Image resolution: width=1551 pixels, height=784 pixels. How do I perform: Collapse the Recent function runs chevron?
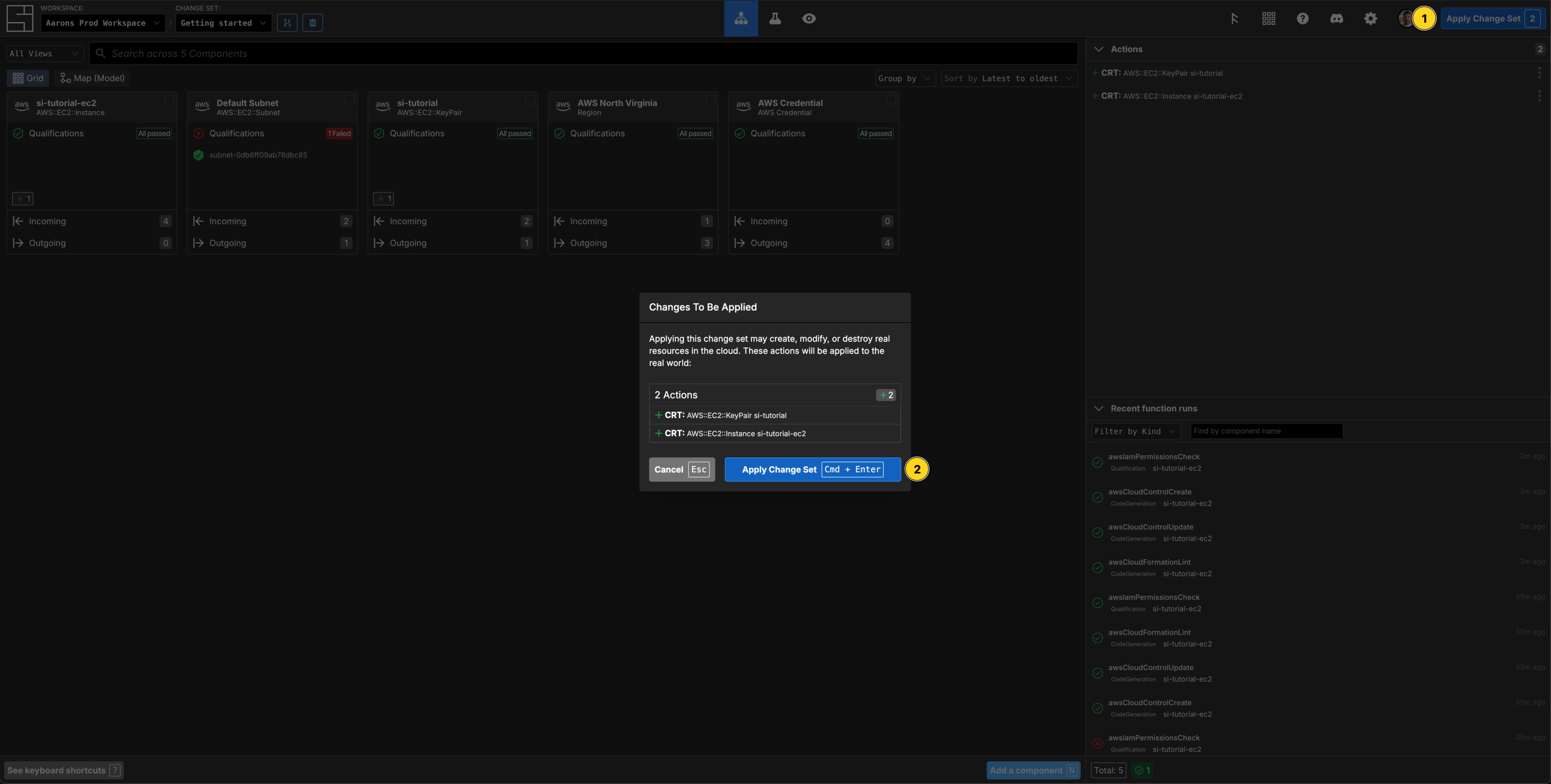pos(1099,408)
